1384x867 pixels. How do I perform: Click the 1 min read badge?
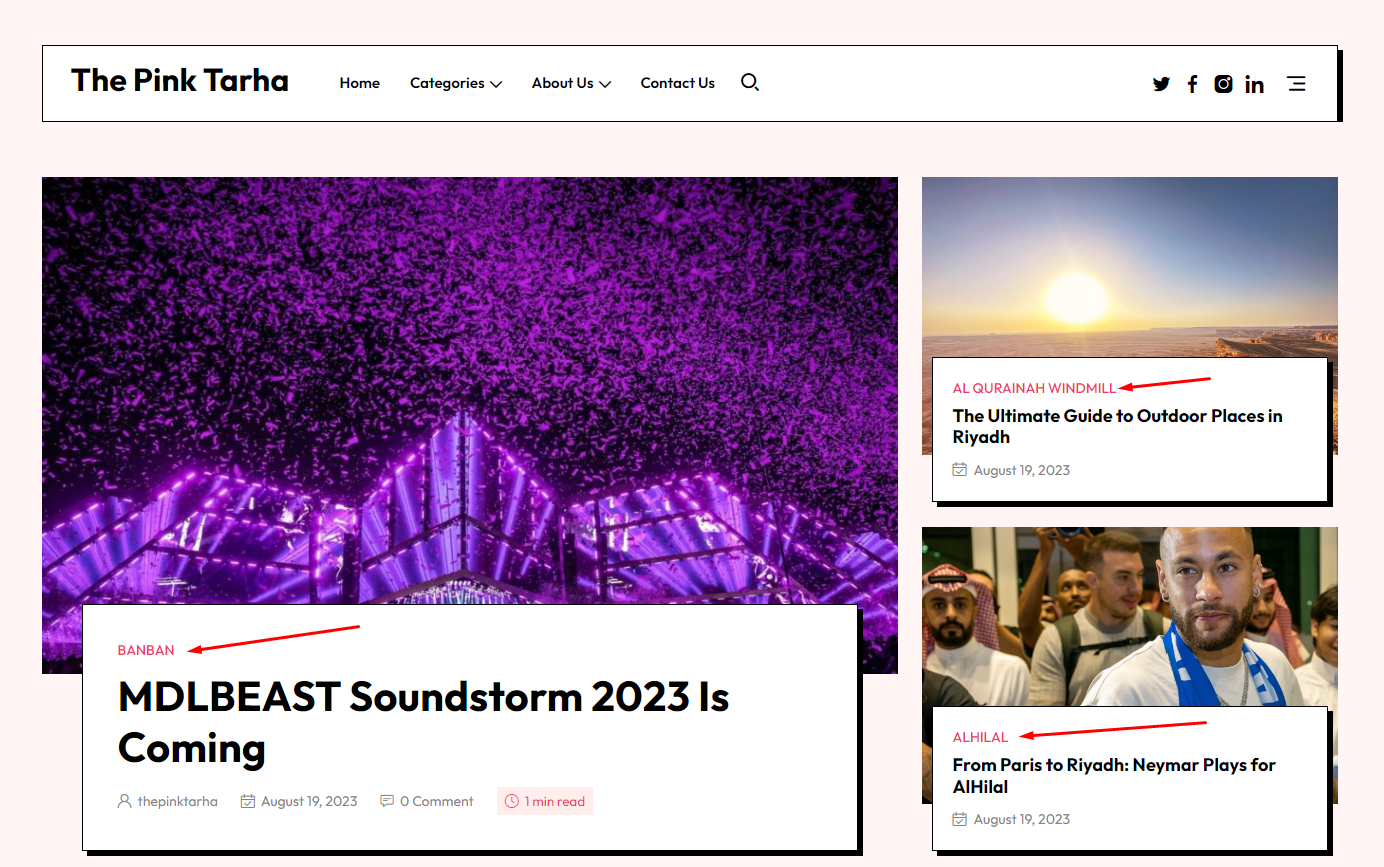click(545, 801)
